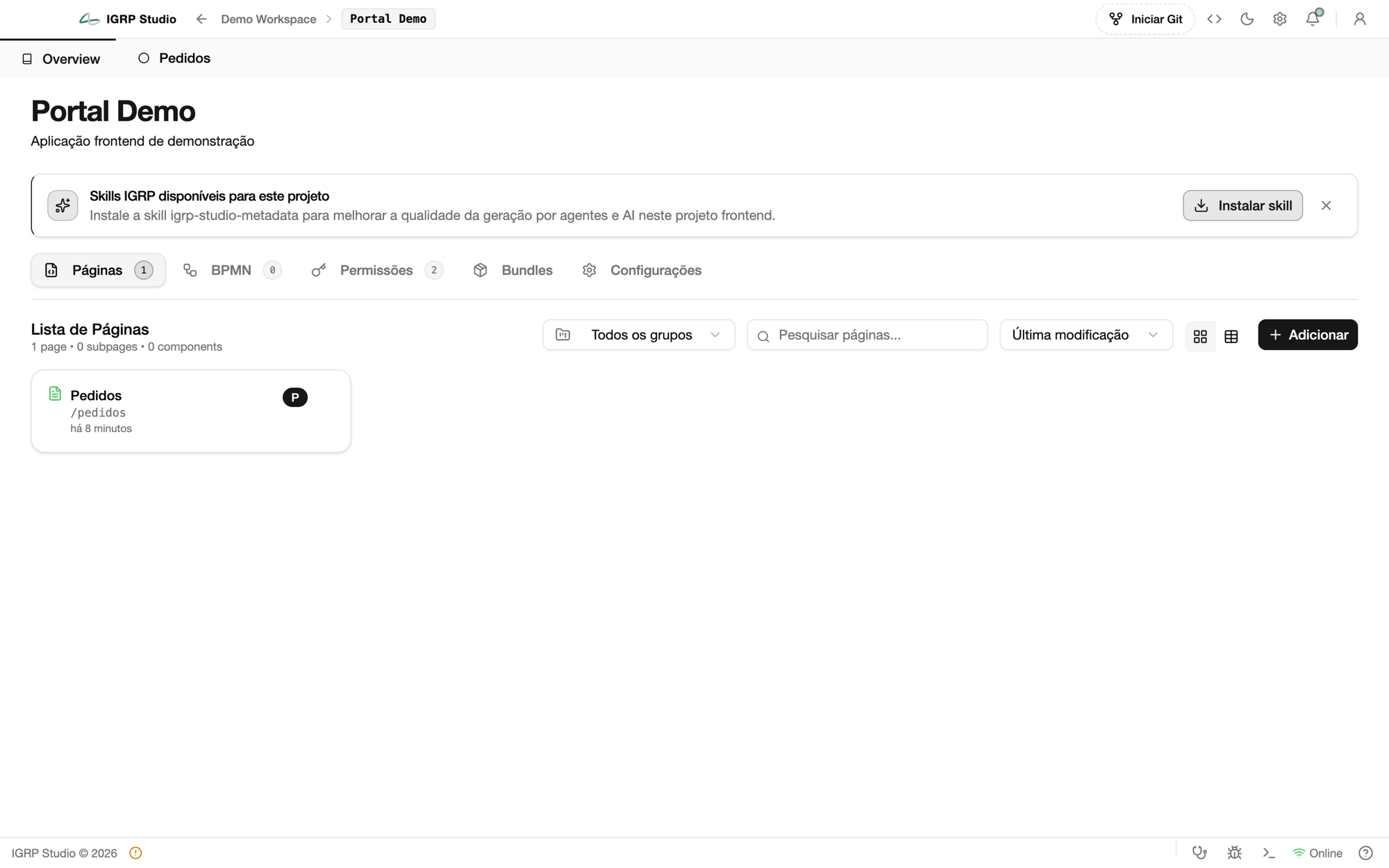
Task: Click the /pedidos path text
Action: pyautogui.click(x=98, y=412)
